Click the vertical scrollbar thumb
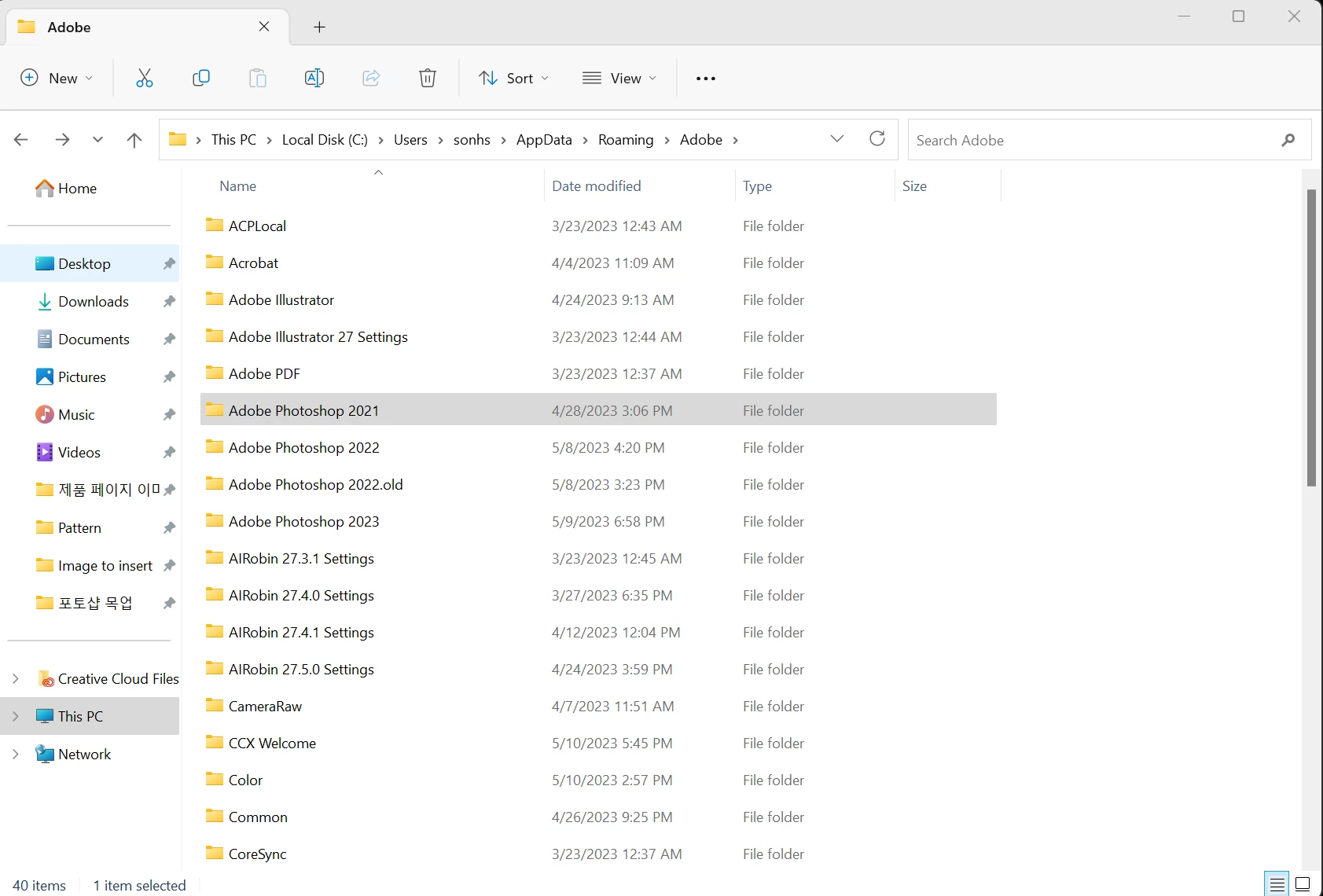This screenshot has width=1323, height=896. tap(1311, 338)
